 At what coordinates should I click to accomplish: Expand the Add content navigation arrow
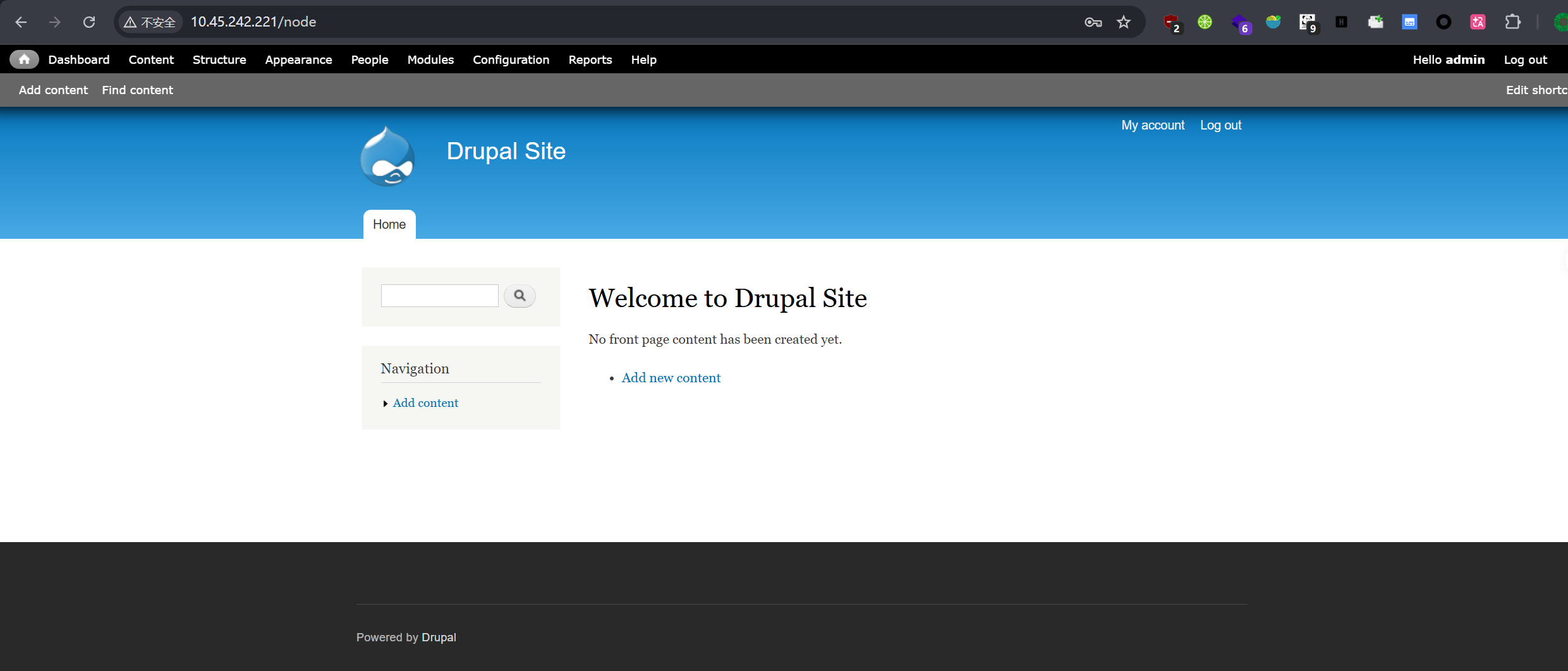(386, 404)
